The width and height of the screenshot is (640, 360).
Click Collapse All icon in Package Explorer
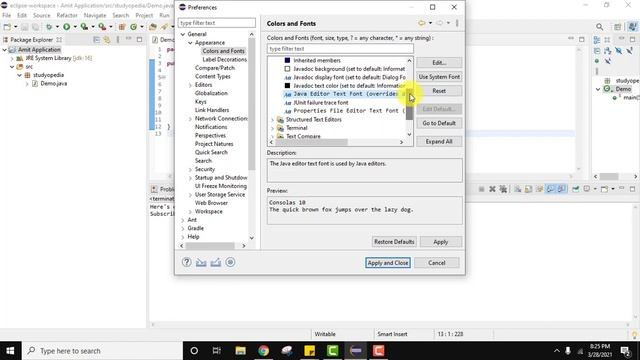click(96, 40)
